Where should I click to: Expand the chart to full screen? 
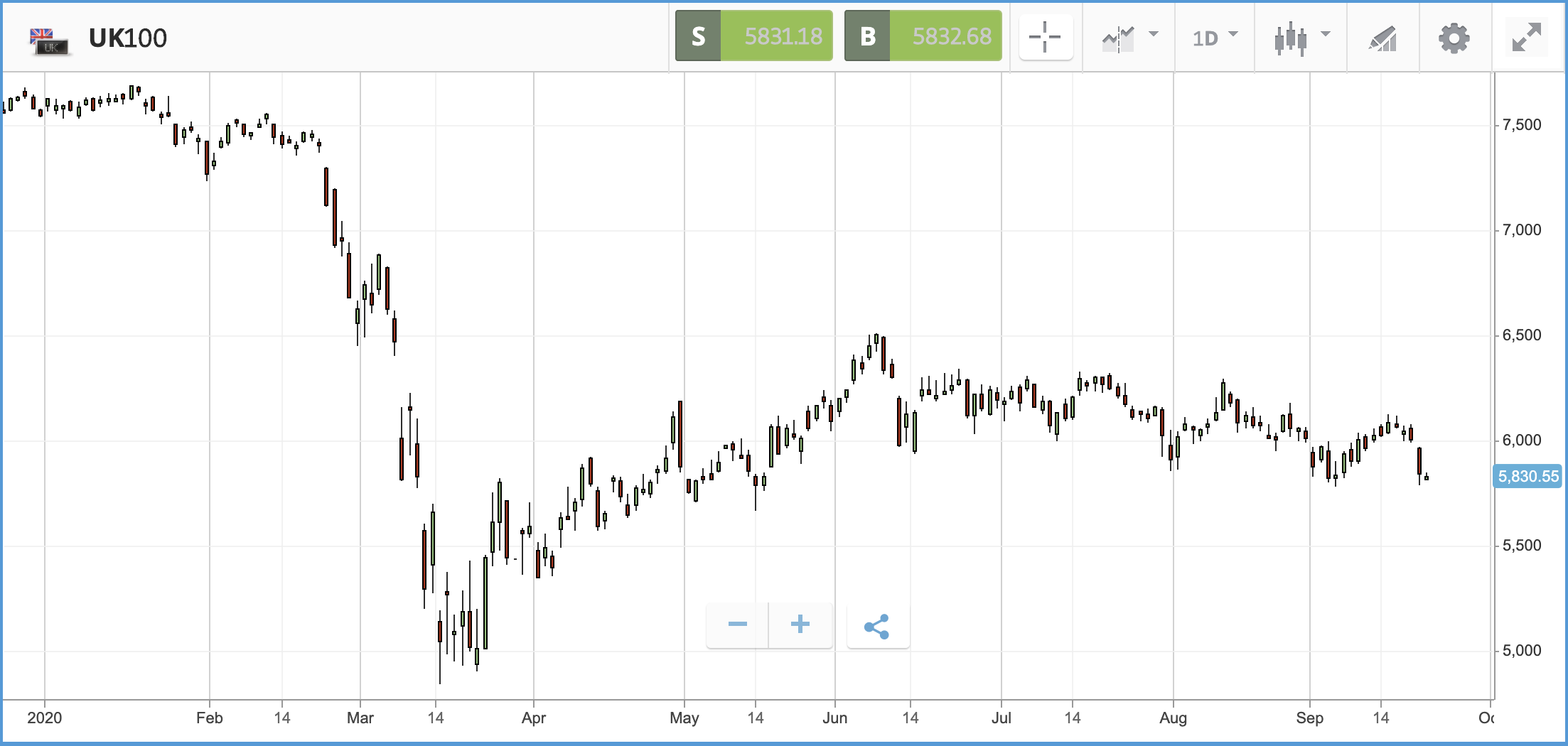[1527, 37]
